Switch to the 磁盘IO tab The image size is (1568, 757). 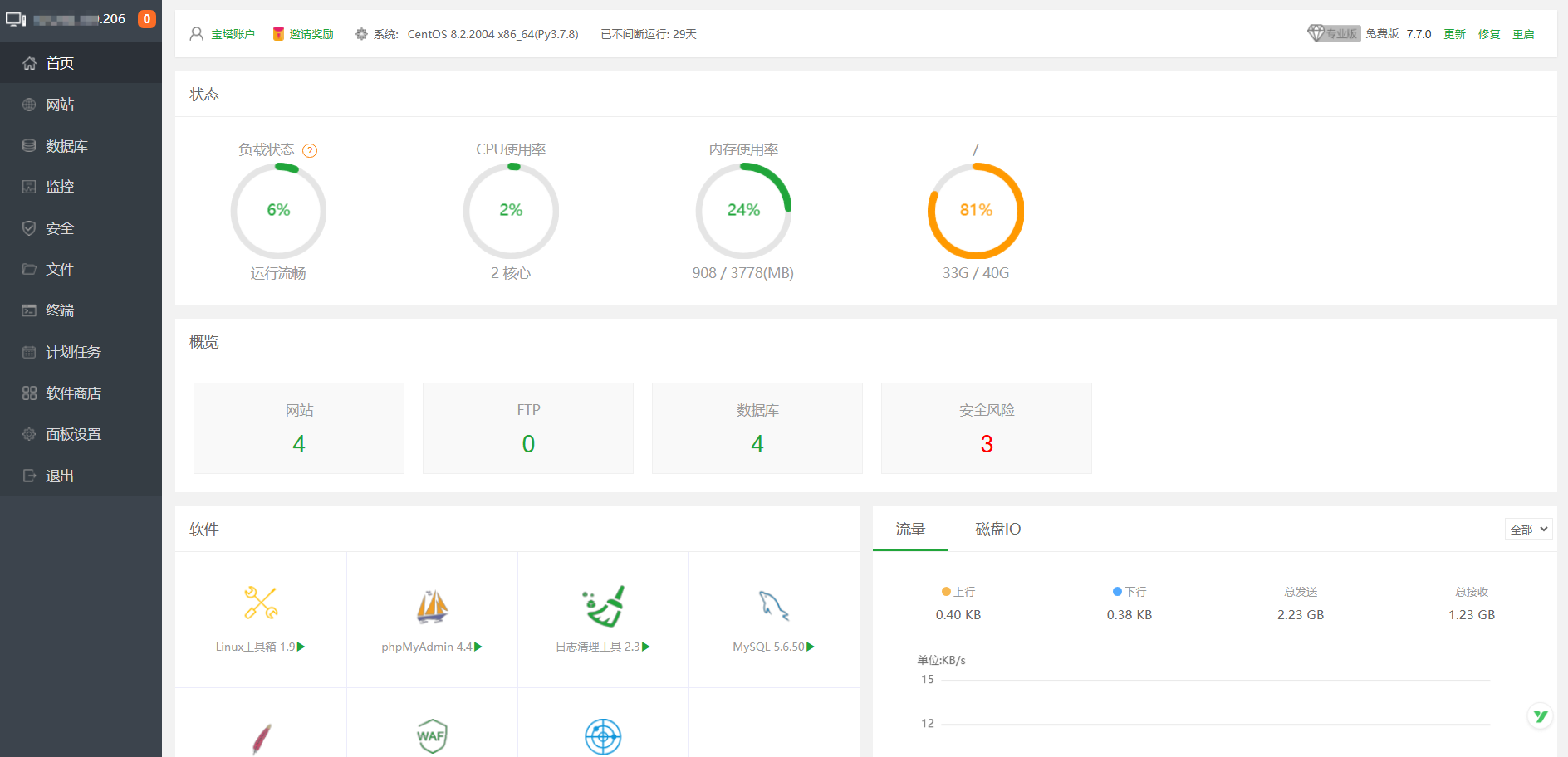click(x=998, y=530)
